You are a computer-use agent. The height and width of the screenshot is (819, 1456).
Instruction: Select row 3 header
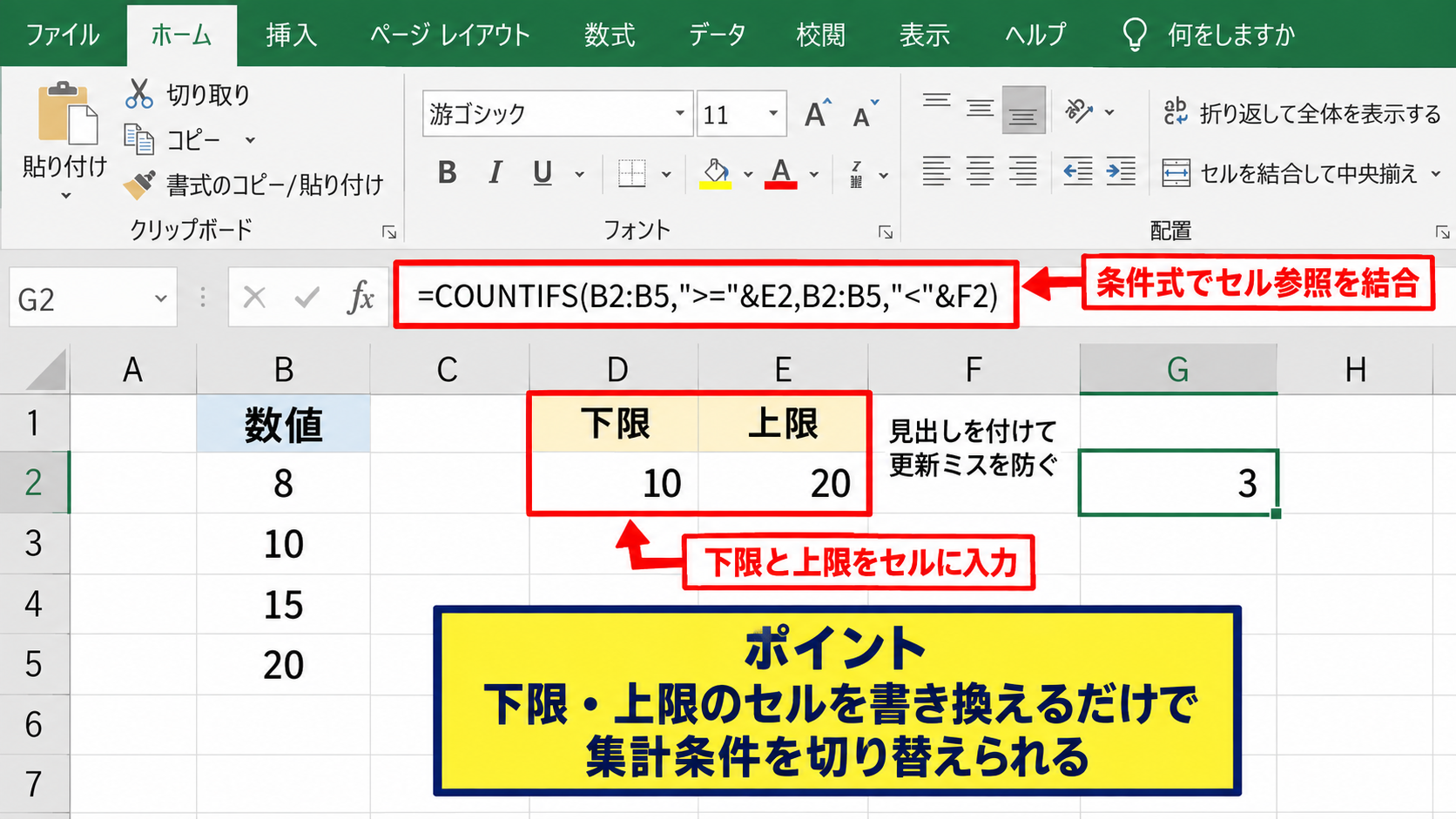pyautogui.click(x=34, y=543)
